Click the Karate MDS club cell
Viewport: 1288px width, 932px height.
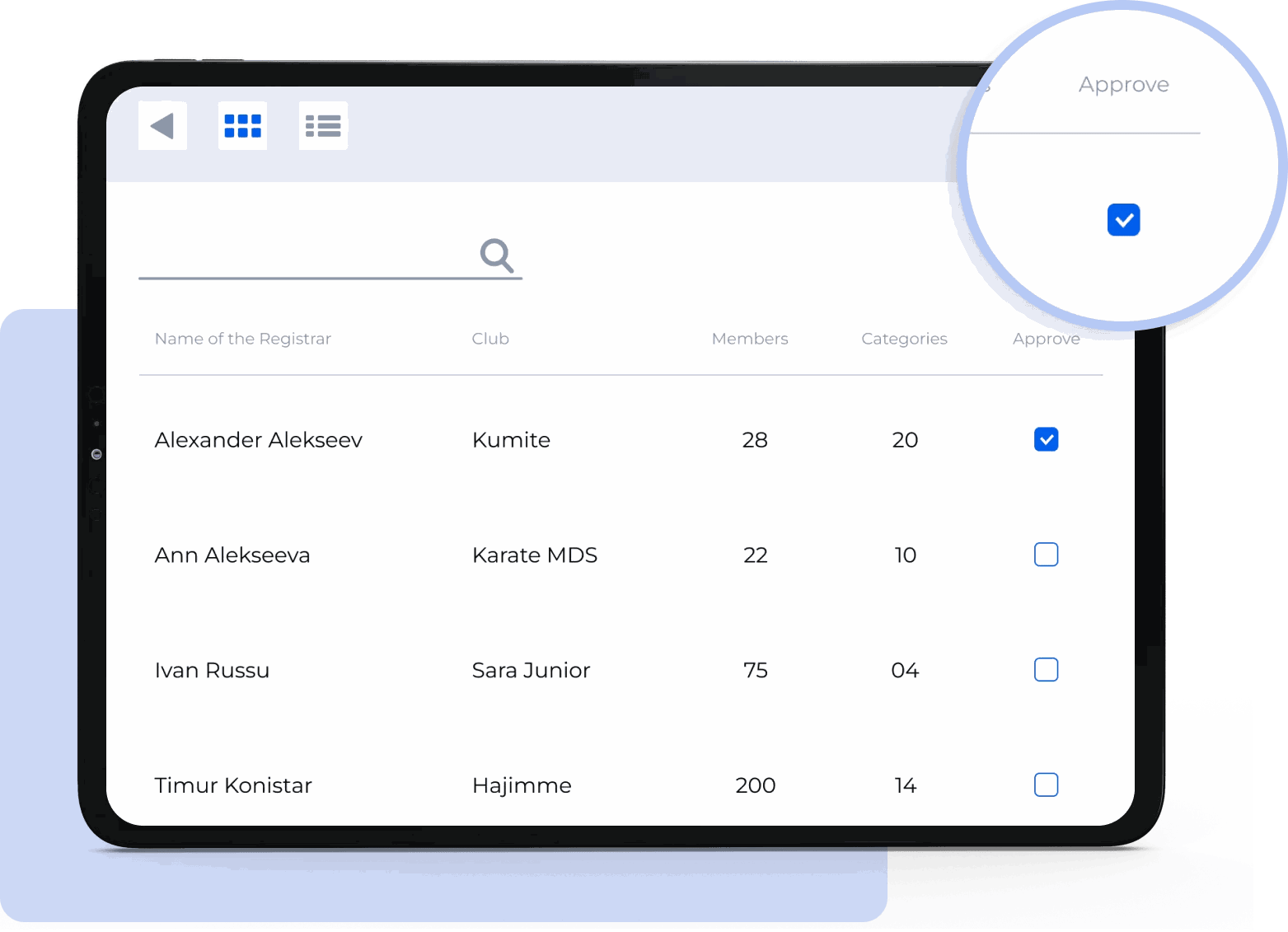click(535, 555)
